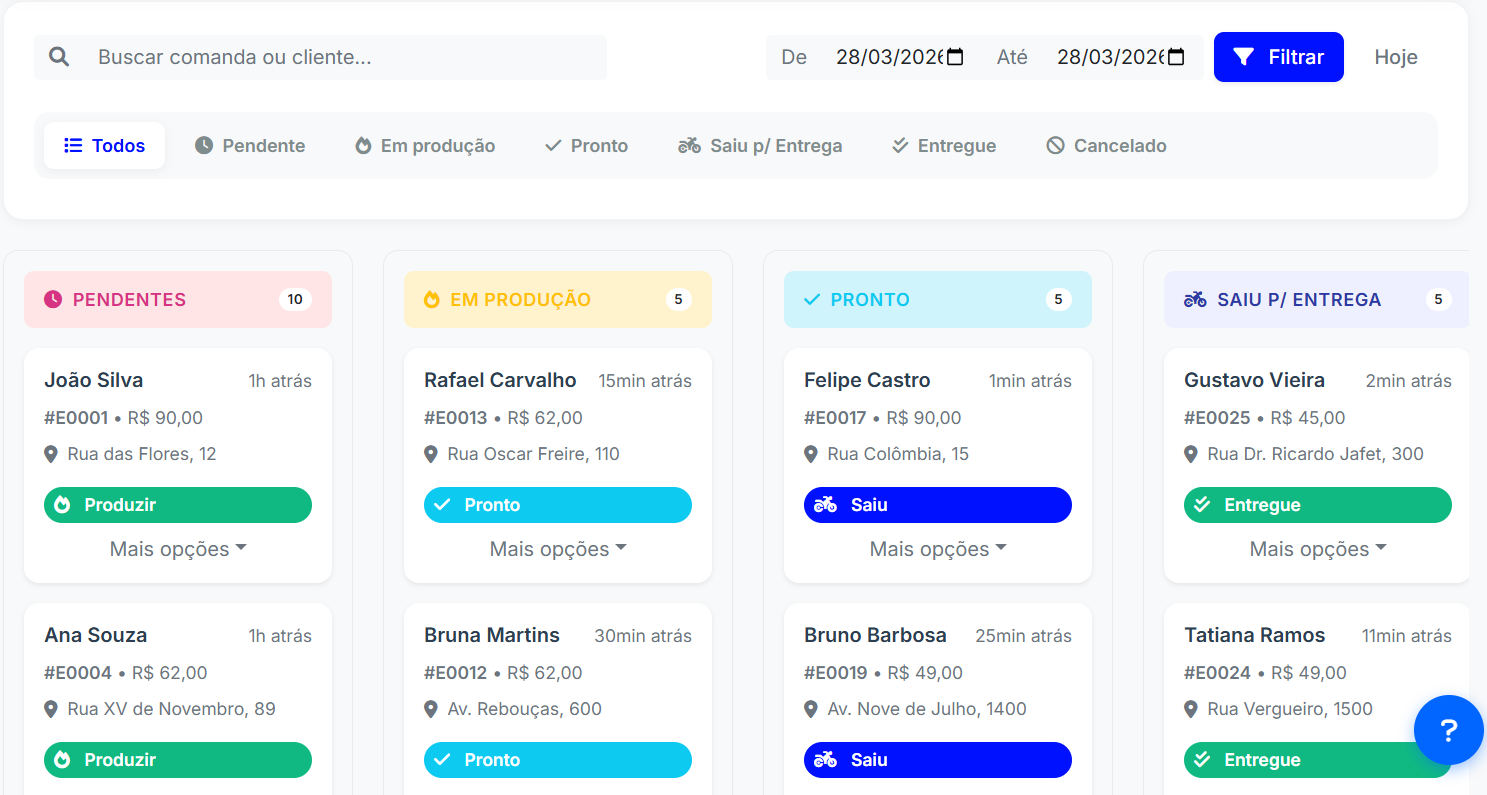The image size is (1487, 795).
Task: Click the Até end date input
Action: [x=1121, y=57]
